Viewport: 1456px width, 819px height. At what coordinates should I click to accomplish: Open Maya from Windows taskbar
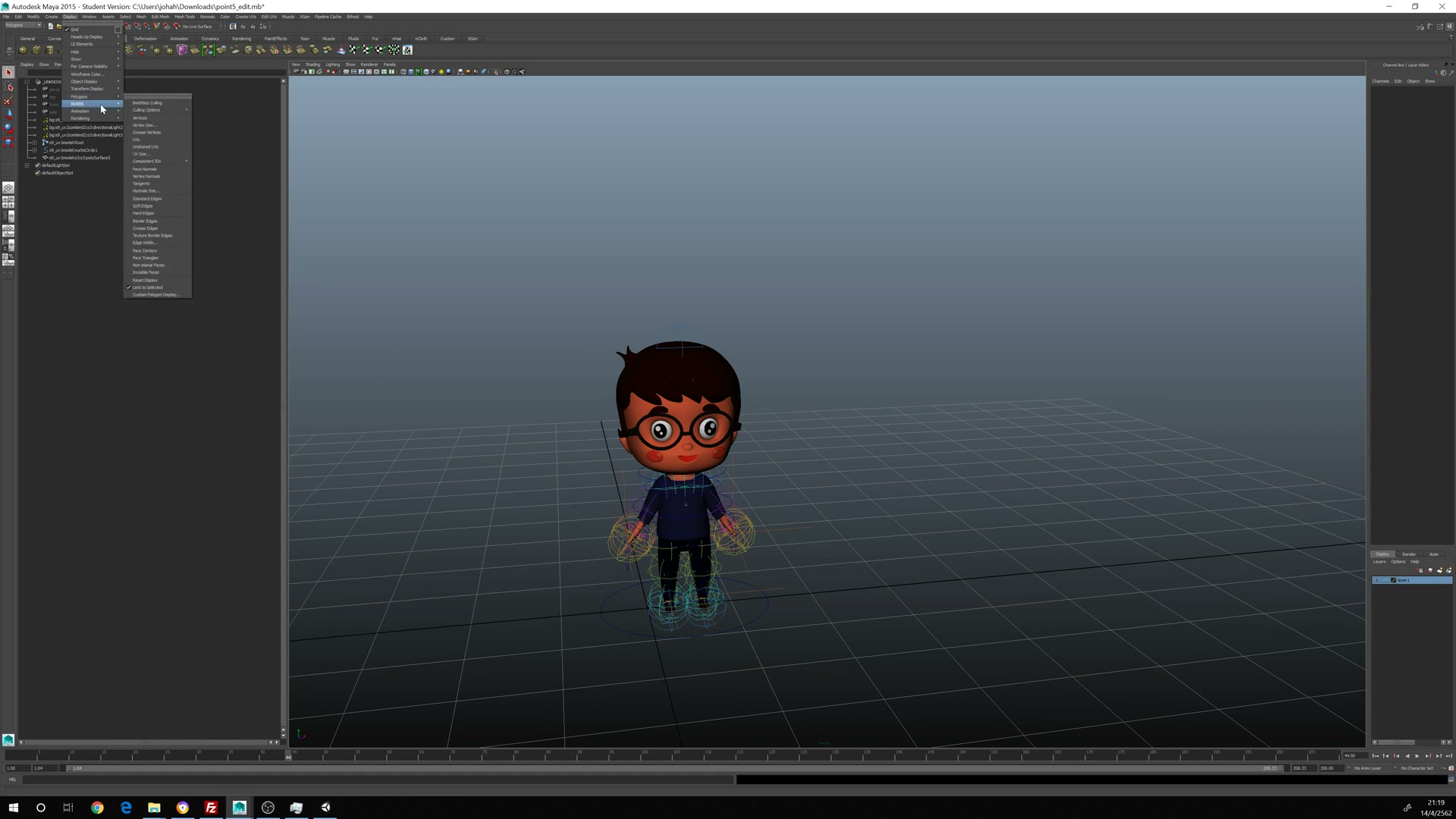pos(240,808)
